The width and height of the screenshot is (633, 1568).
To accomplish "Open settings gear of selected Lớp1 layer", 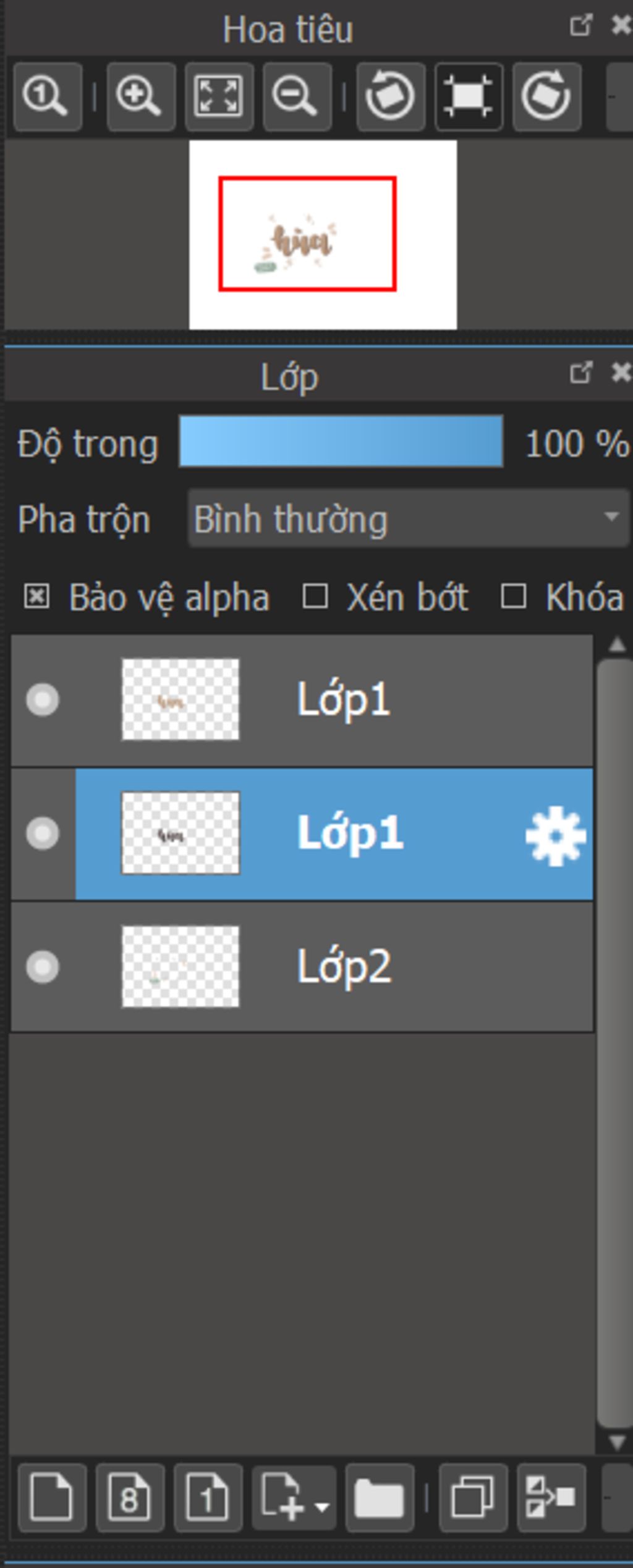I will (x=556, y=835).
